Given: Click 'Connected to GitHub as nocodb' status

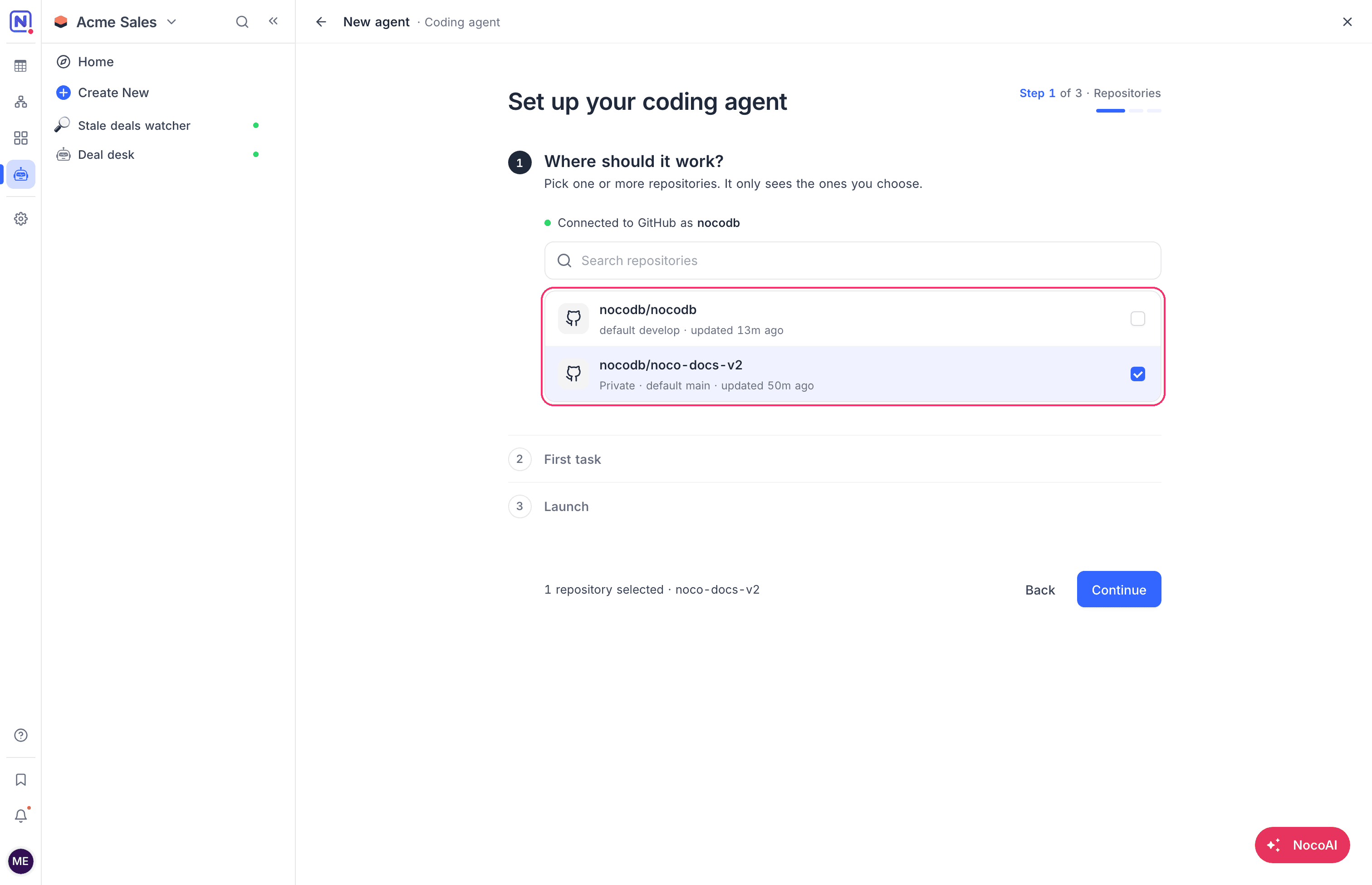Looking at the screenshot, I should (x=642, y=223).
